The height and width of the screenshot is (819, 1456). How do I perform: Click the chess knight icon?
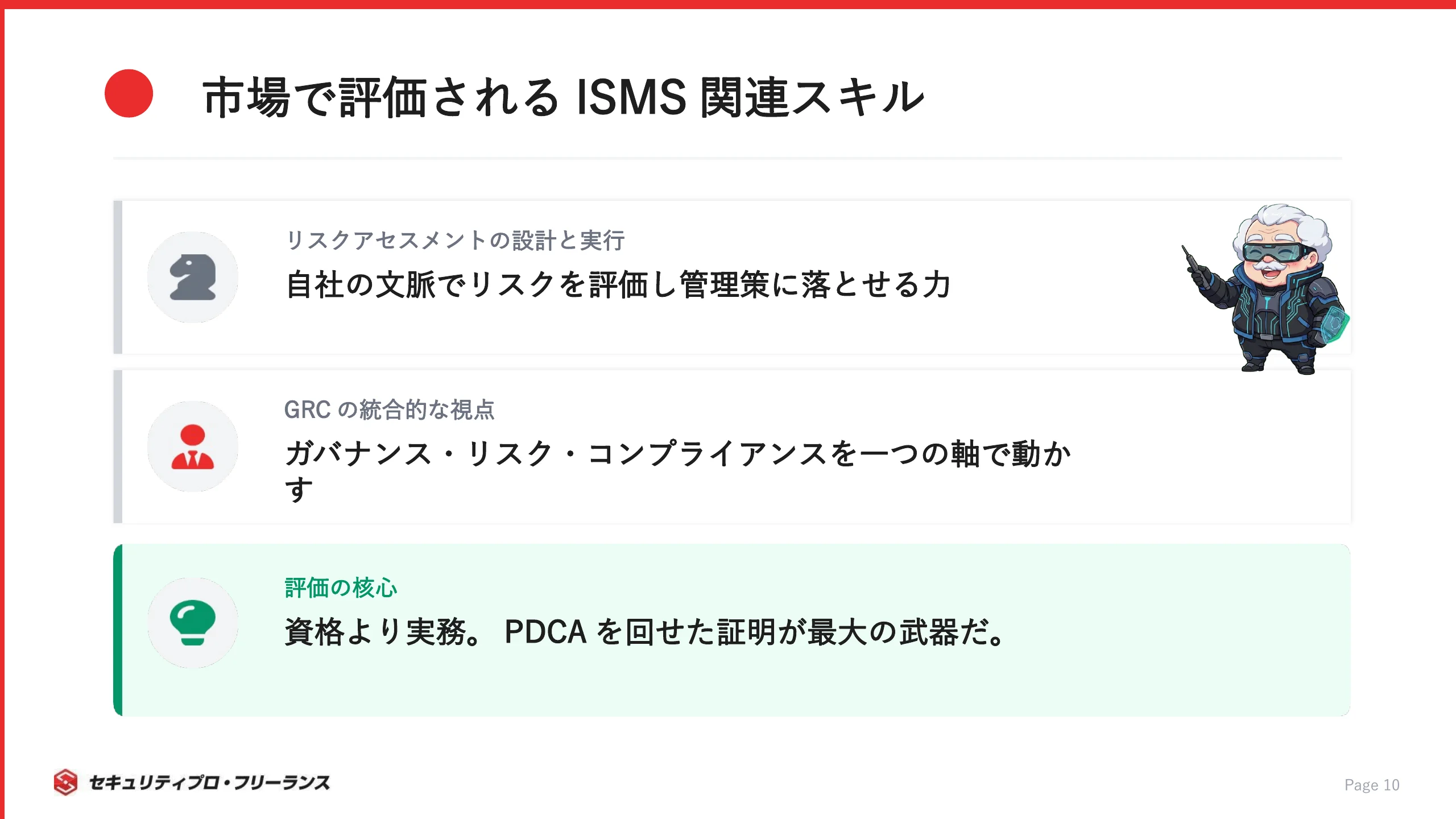(x=193, y=277)
